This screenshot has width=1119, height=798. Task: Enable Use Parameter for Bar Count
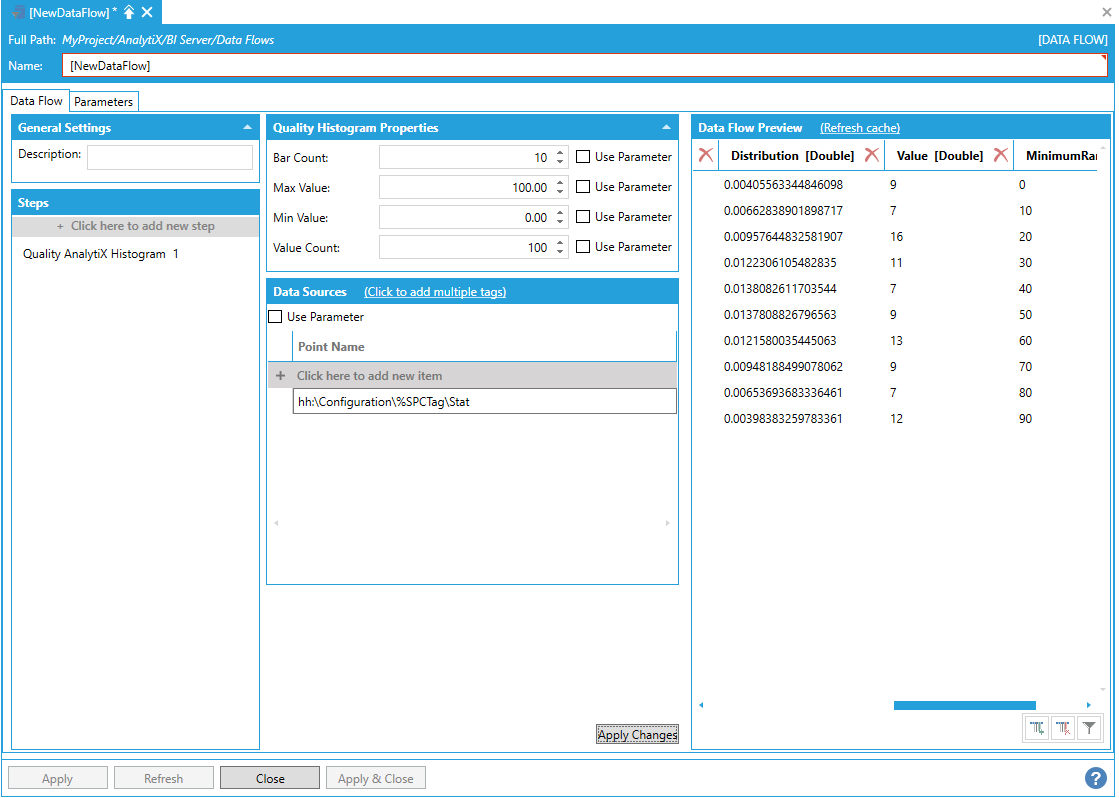(583, 157)
